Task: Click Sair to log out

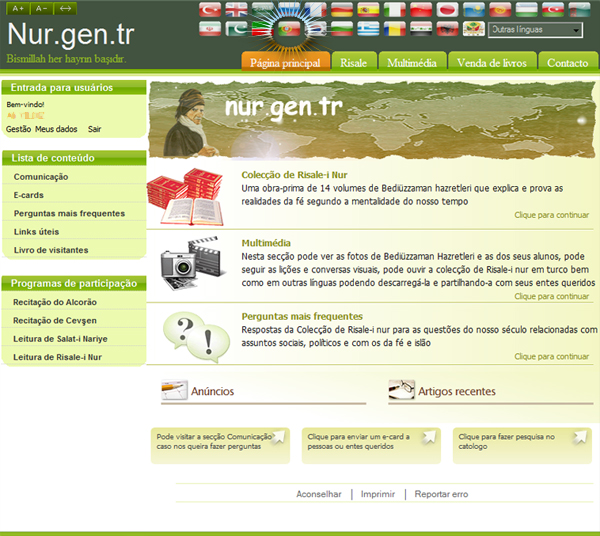Action: coord(94,129)
